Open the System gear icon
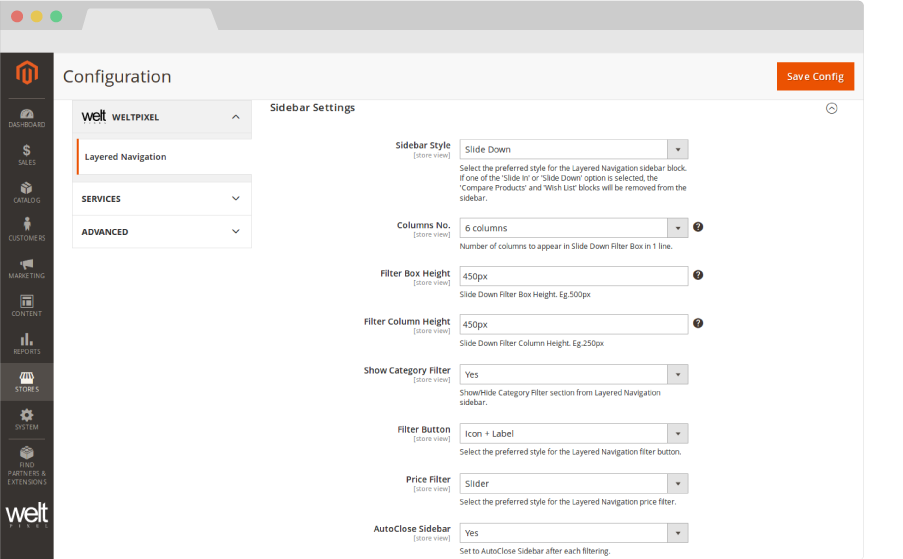Viewport: 903px width, 559px height. coord(27,419)
